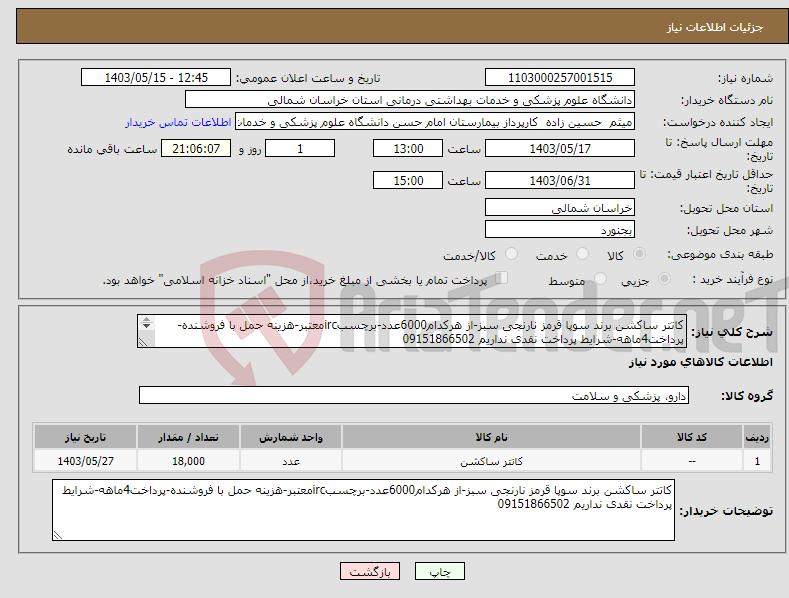Screen dimensions: 789x598
Task: Click the تاریخ نیاز column header
Action: click(86, 437)
